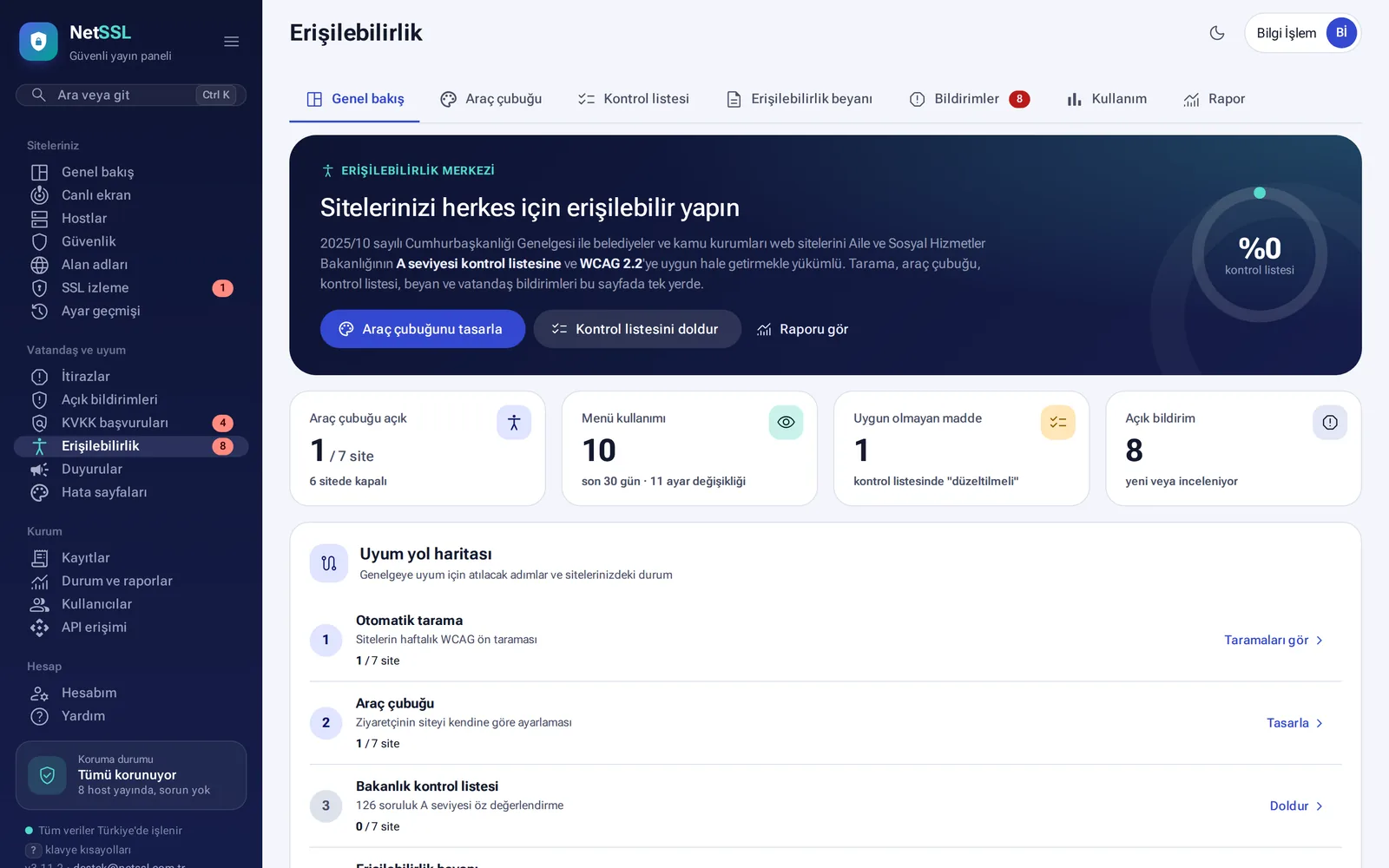The height and width of the screenshot is (868, 1389).
Task: Open Erişilebilirlik beyanı tab
Action: (800, 99)
